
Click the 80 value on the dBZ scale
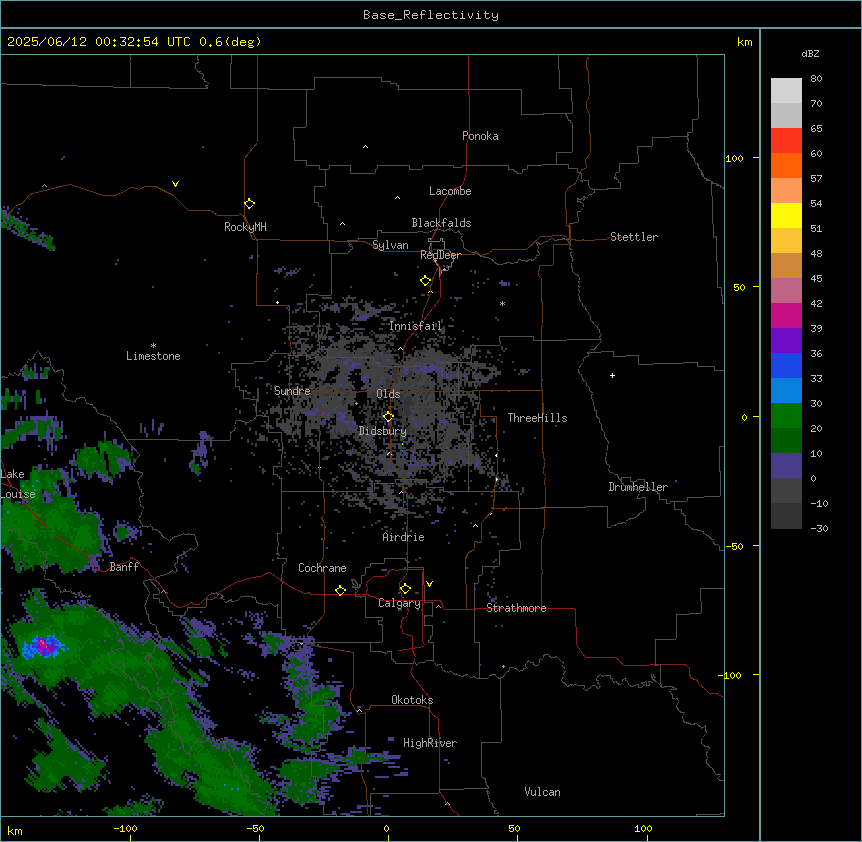[x=816, y=79]
